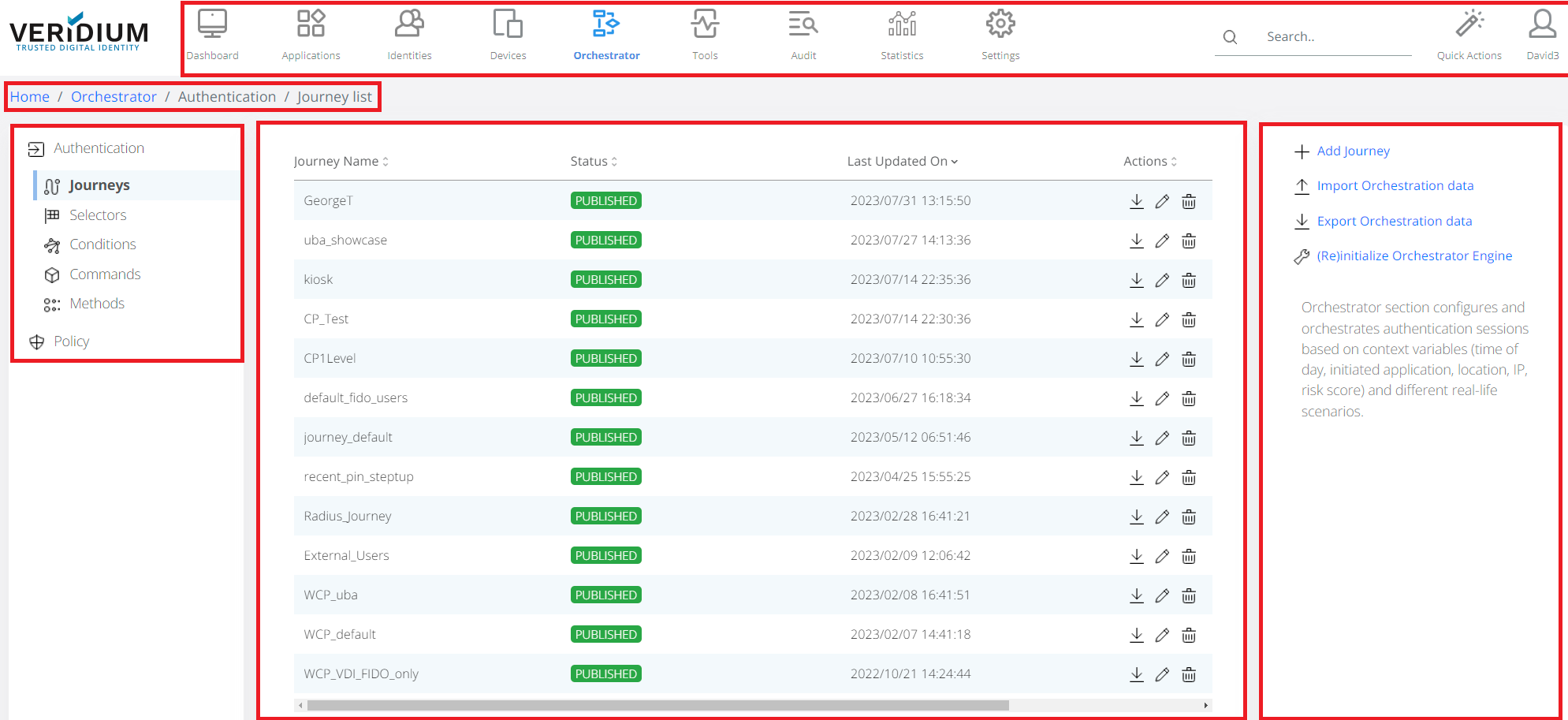
Task: Open the Policy section
Action: point(71,341)
